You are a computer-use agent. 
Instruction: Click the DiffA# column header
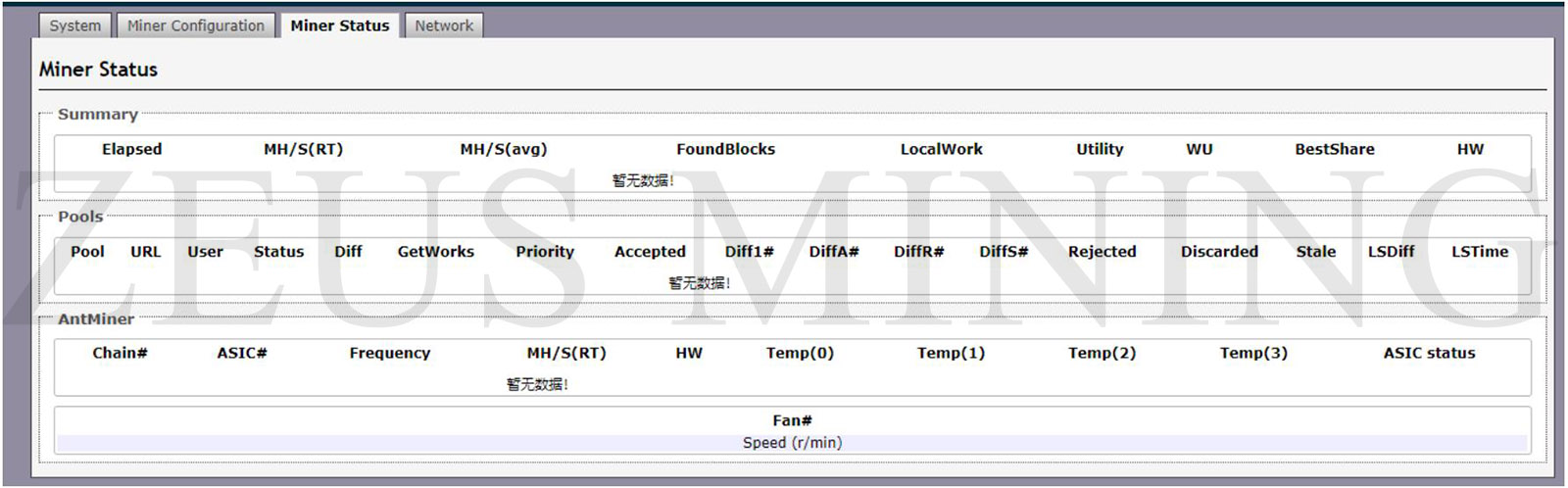[x=834, y=252]
